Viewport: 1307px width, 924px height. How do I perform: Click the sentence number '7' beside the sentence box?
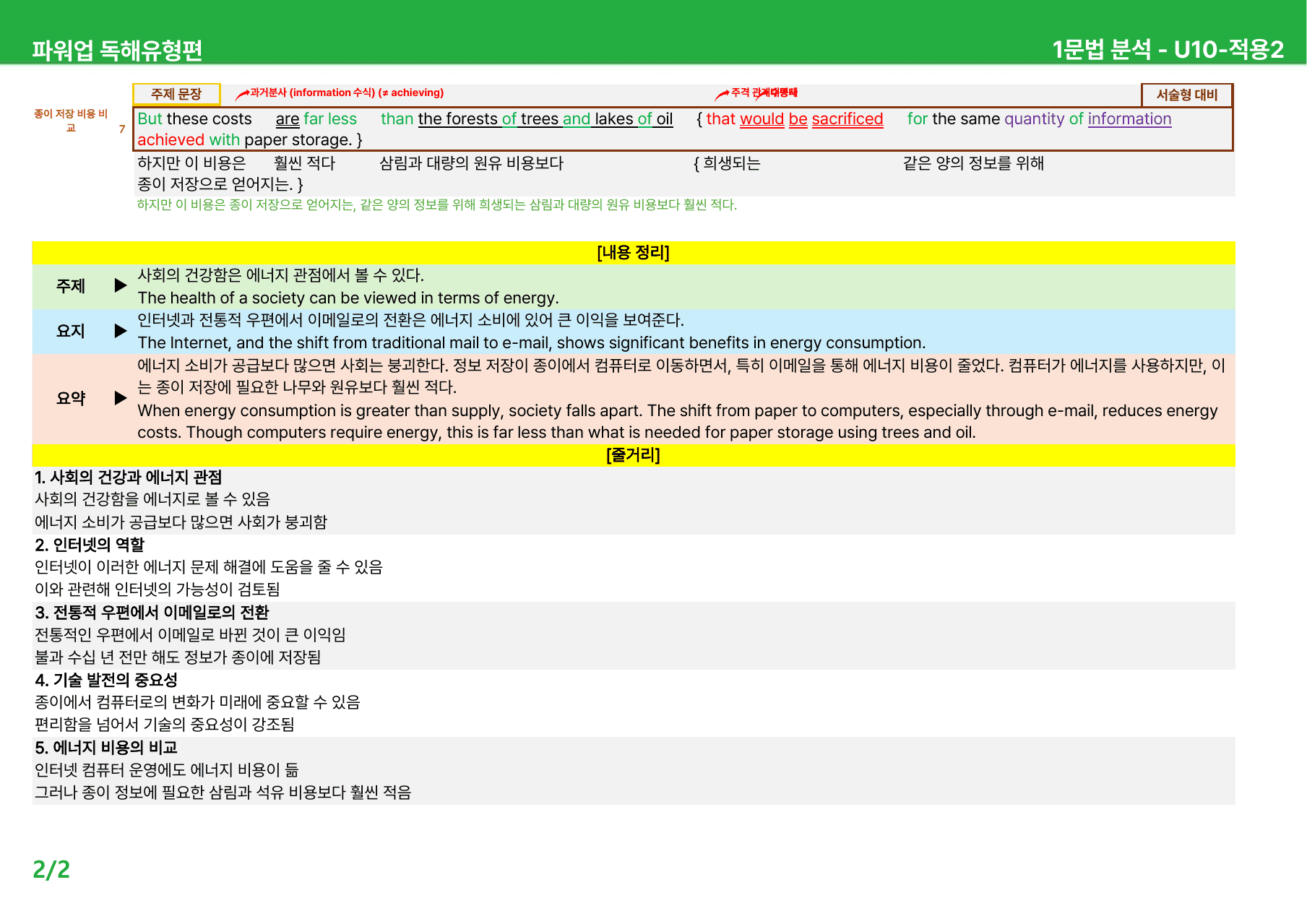pos(122,129)
